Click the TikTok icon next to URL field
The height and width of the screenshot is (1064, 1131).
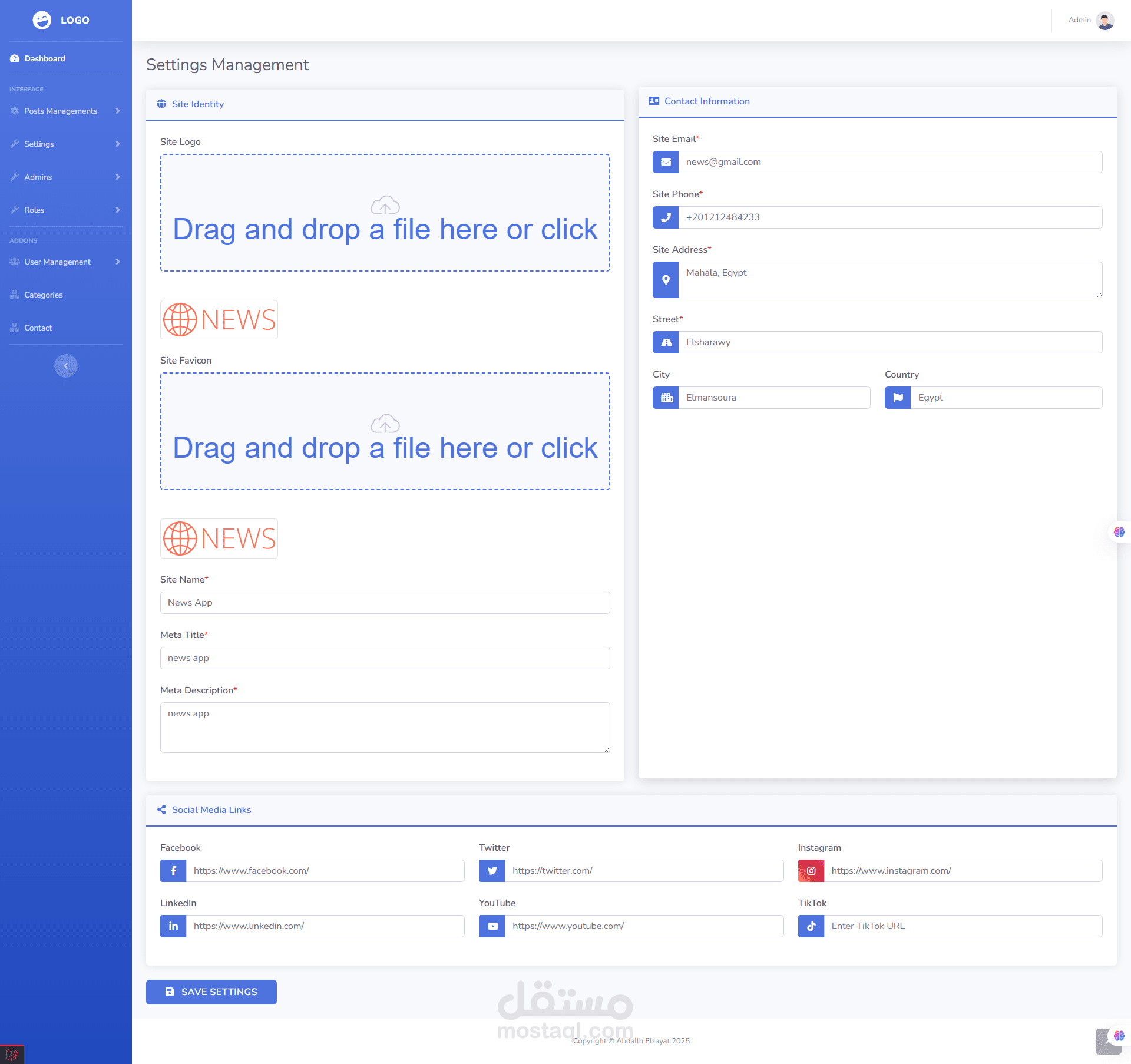[x=811, y=926]
